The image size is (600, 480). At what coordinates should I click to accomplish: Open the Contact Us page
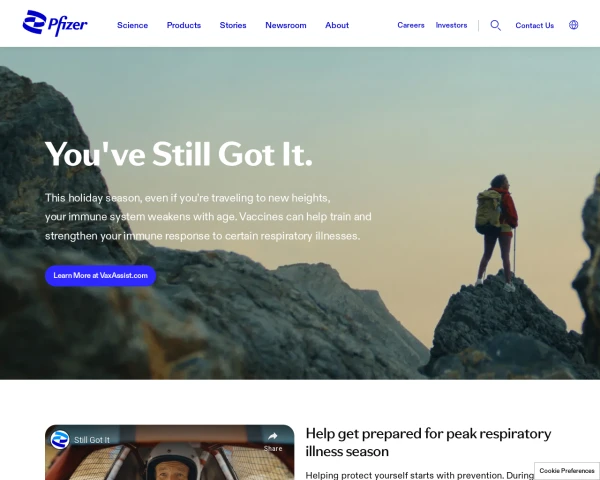pos(535,25)
